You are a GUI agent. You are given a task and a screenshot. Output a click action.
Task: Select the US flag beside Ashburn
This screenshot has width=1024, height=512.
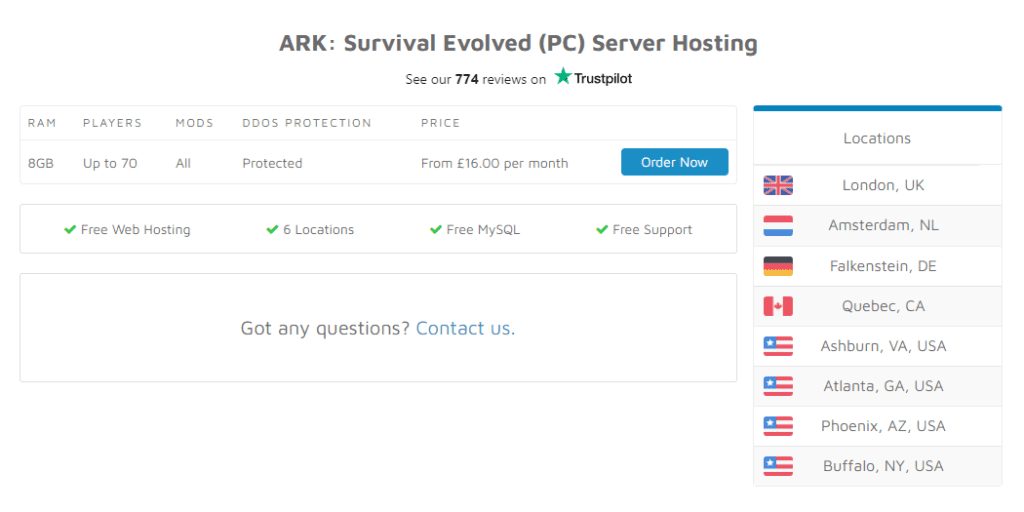tap(777, 346)
